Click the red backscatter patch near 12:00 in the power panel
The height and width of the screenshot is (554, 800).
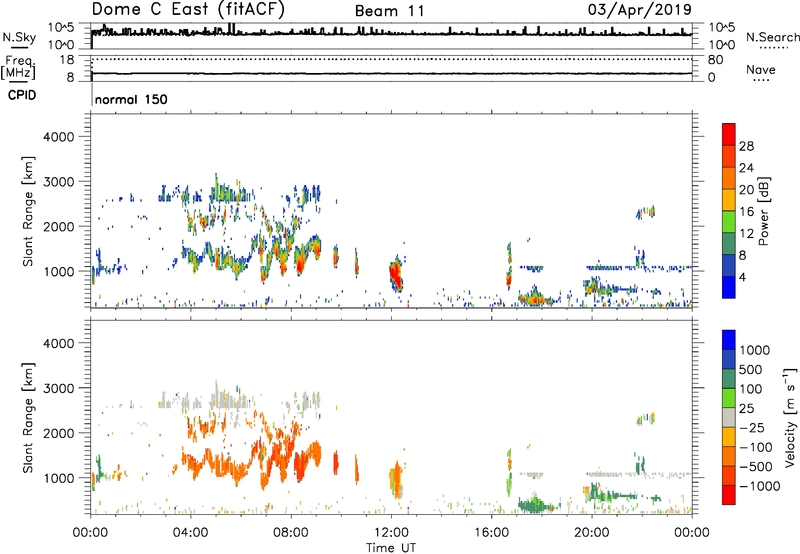pos(395,275)
